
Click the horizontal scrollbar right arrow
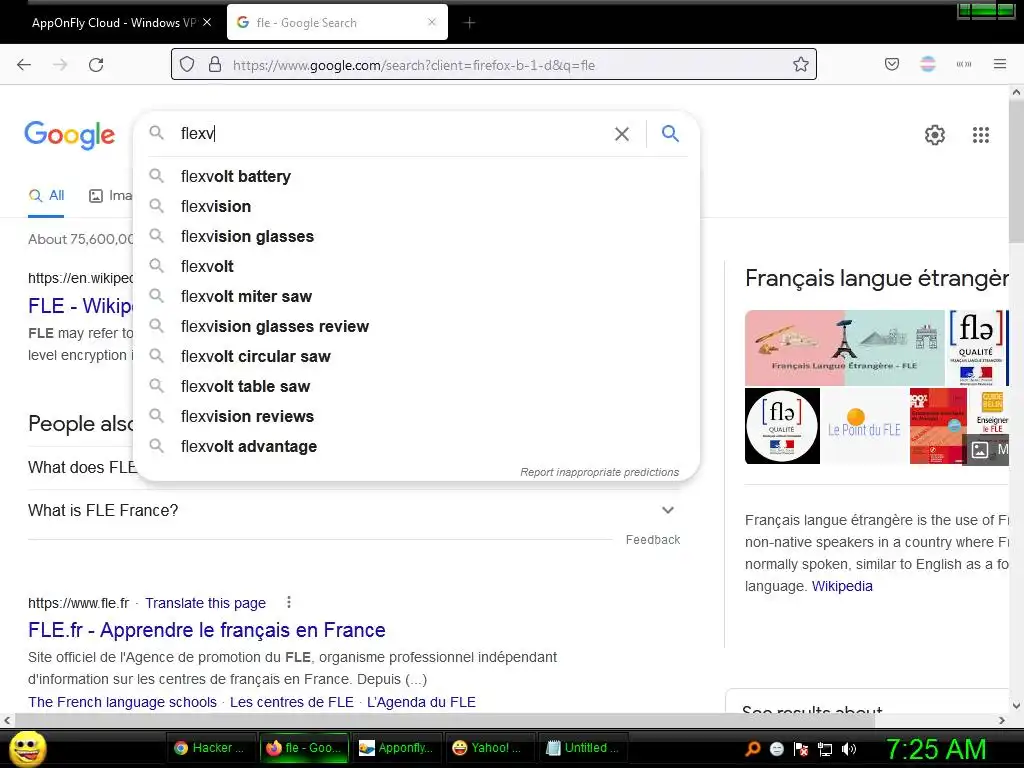1002,720
